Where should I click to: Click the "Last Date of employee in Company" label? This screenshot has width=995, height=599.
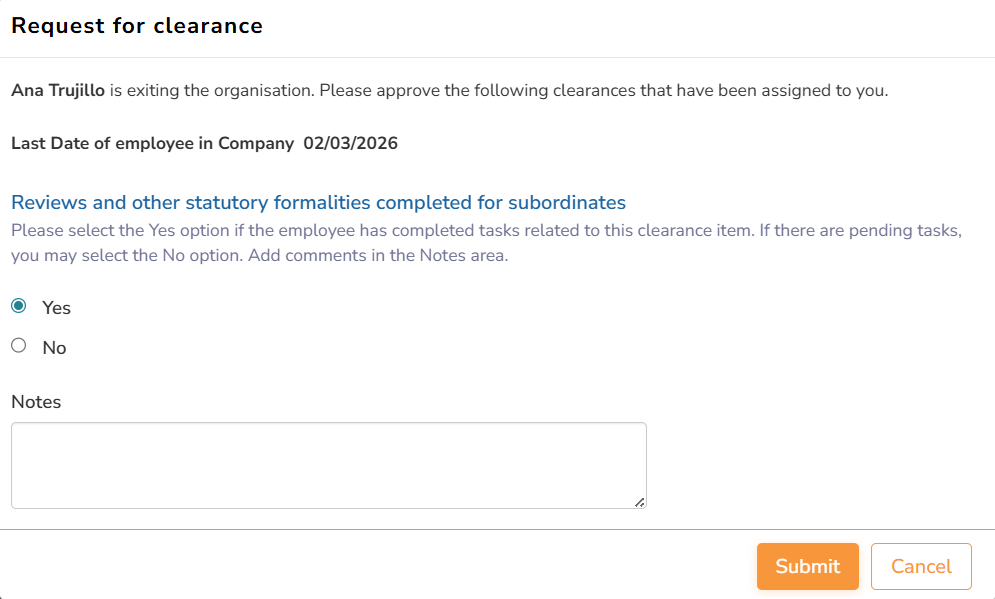point(153,143)
